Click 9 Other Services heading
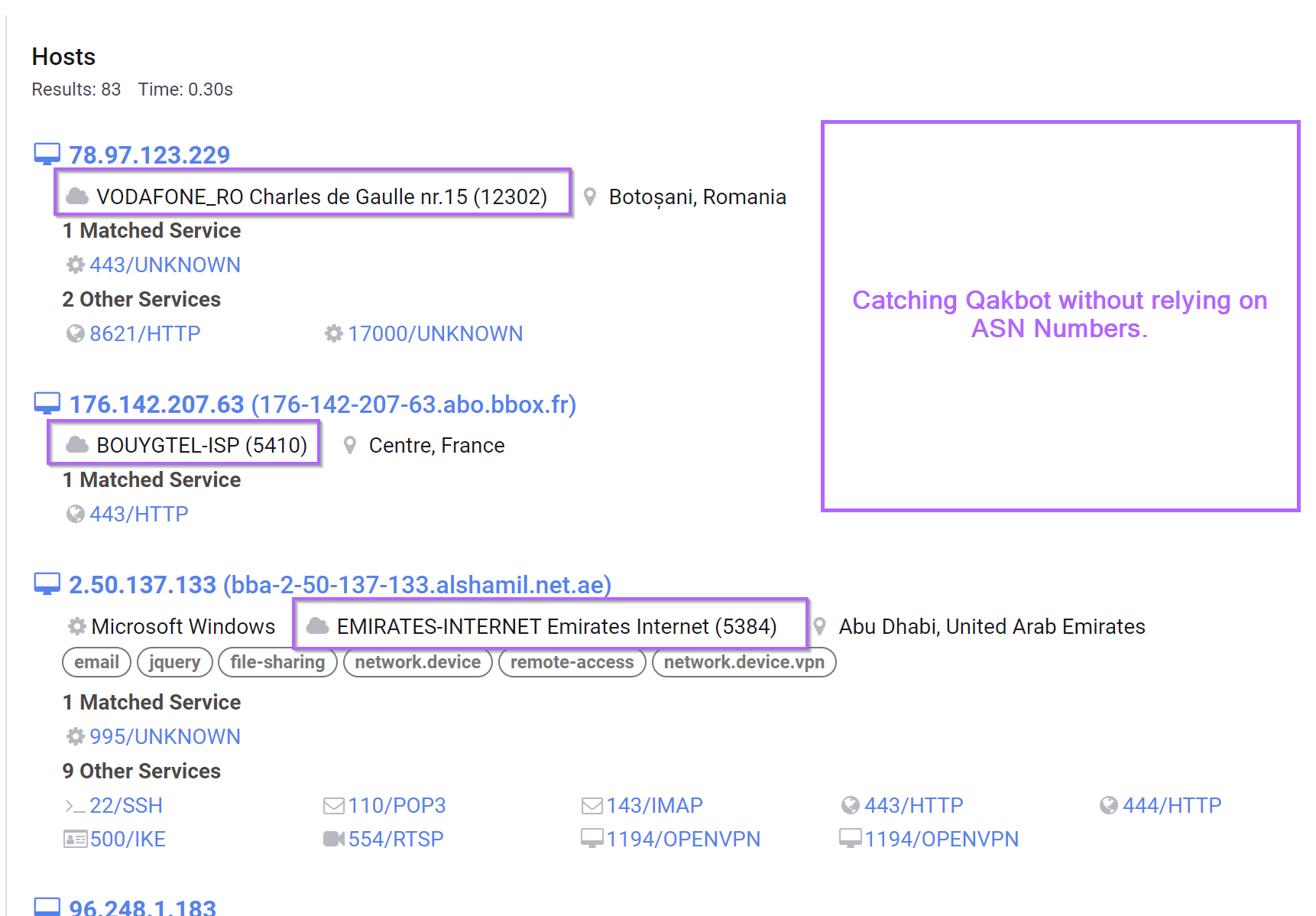 tap(141, 771)
